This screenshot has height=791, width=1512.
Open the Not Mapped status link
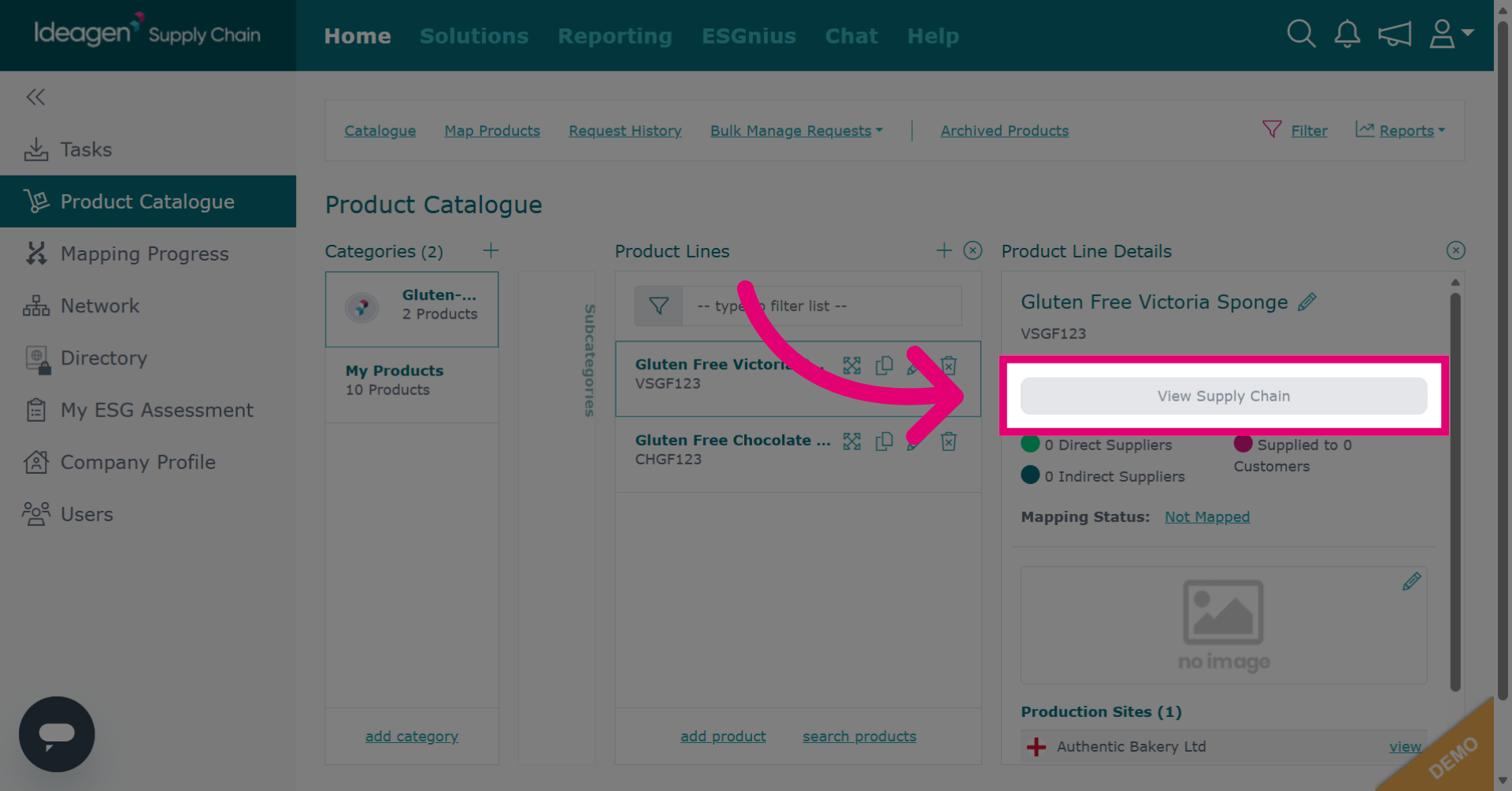click(1207, 517)
